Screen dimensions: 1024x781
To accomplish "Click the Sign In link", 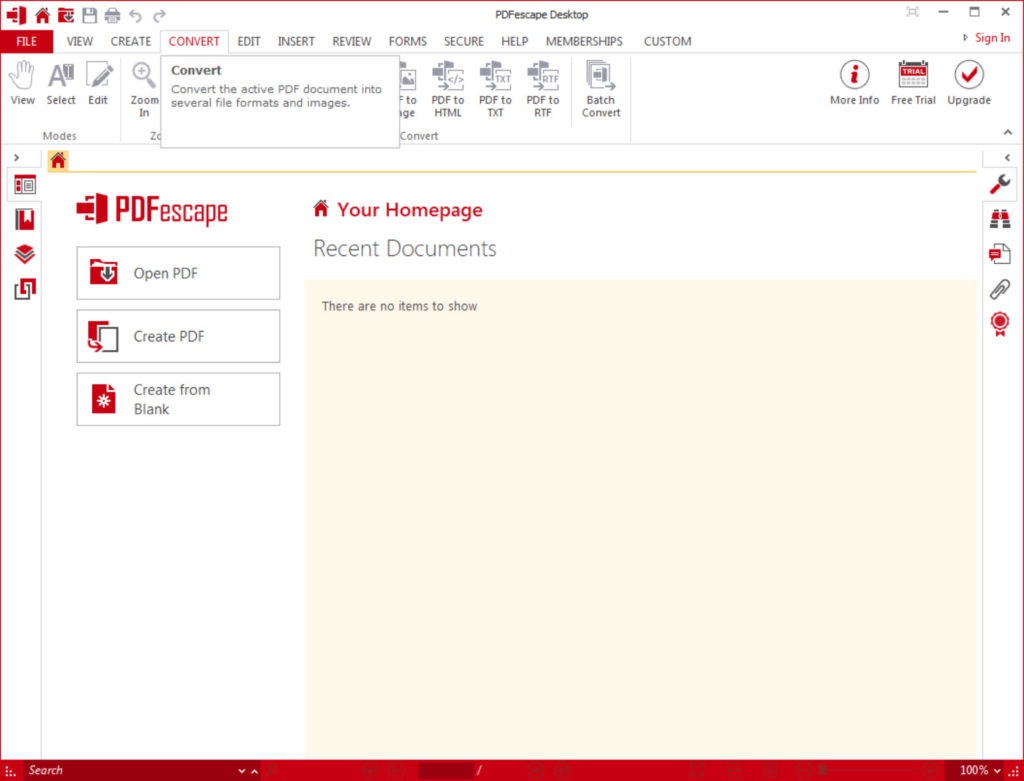I will pyautogui.click(x=992, y=38).
